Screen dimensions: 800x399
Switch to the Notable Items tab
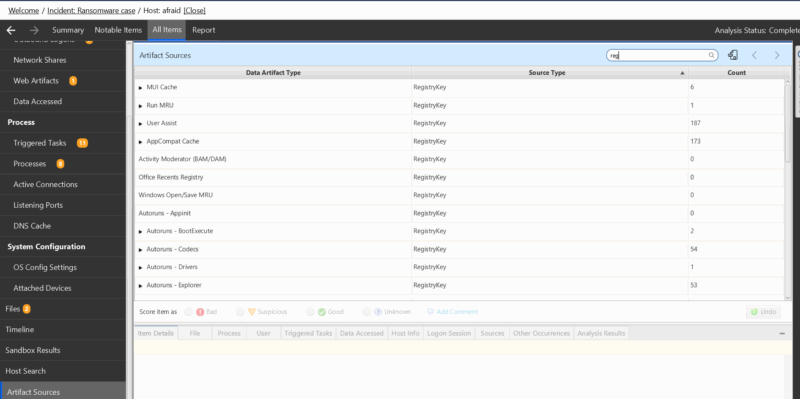coord(118,30)
